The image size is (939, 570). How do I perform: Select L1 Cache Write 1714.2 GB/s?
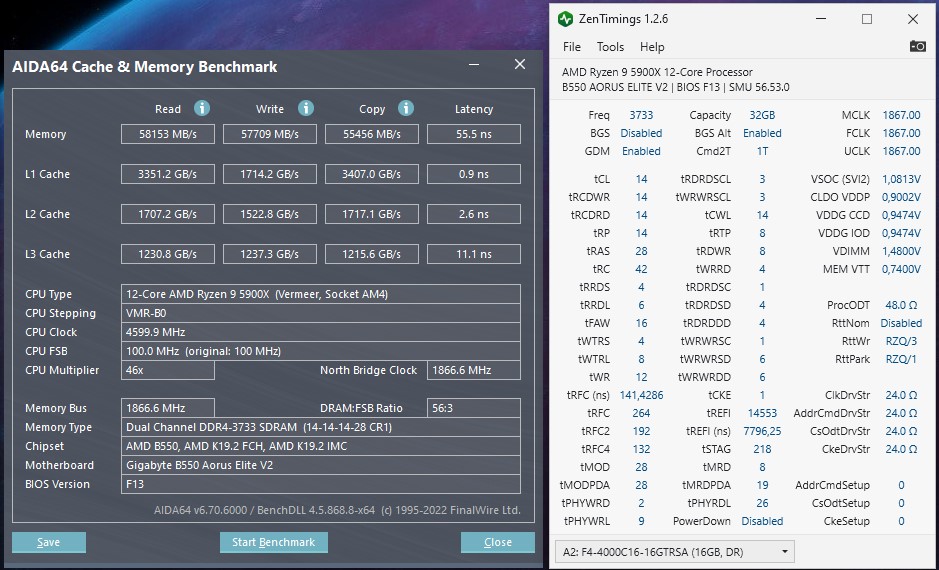[269, 174]
